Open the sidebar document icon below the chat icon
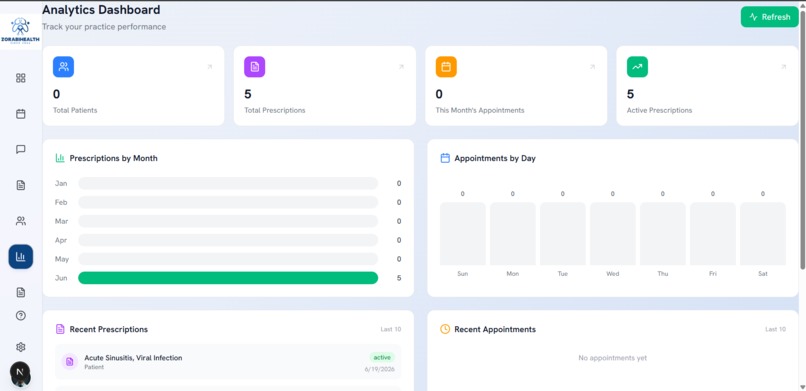Screen dimensions: 806x391 21,185
